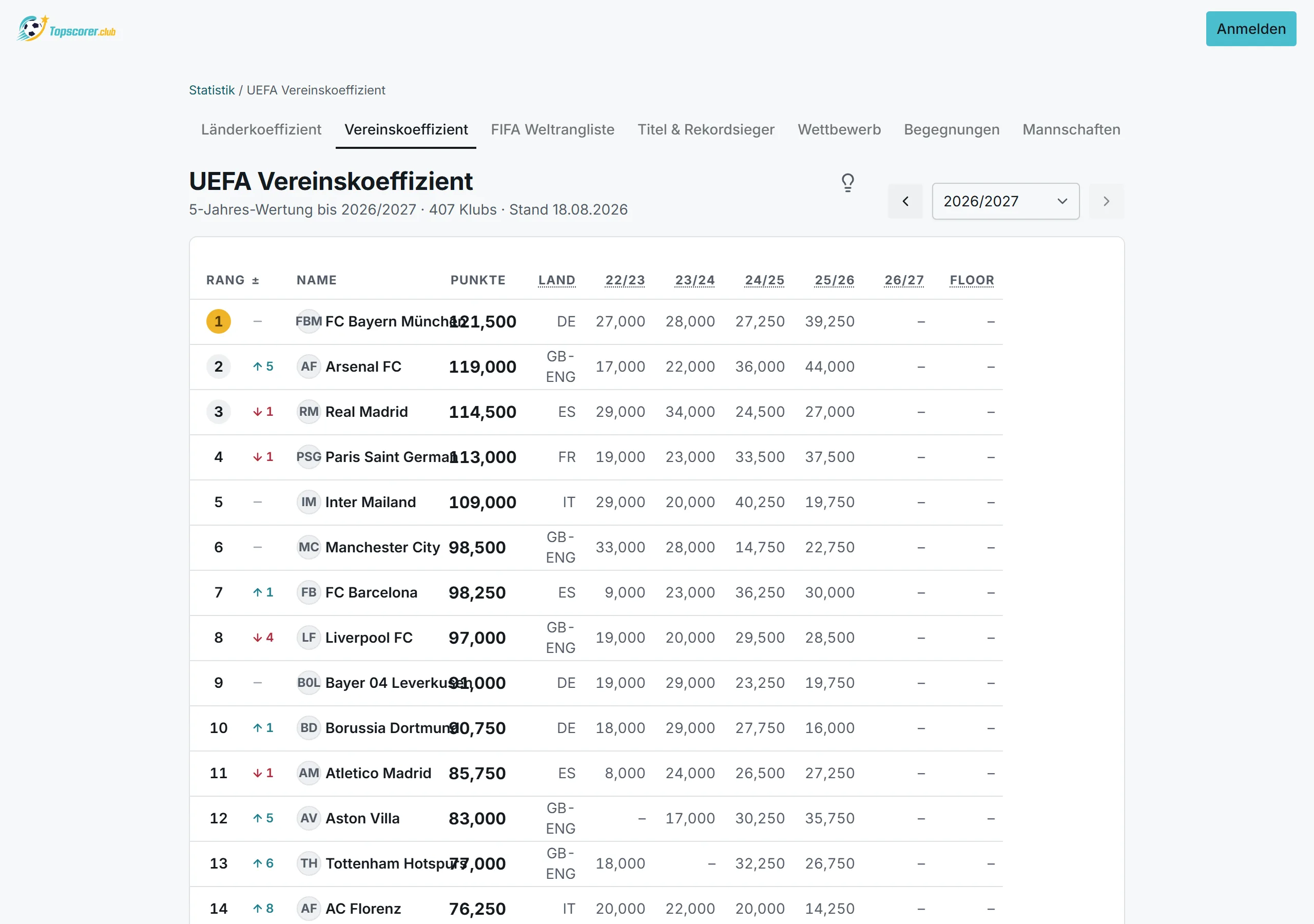Select the Vereinskoeffizient tab

406,129
